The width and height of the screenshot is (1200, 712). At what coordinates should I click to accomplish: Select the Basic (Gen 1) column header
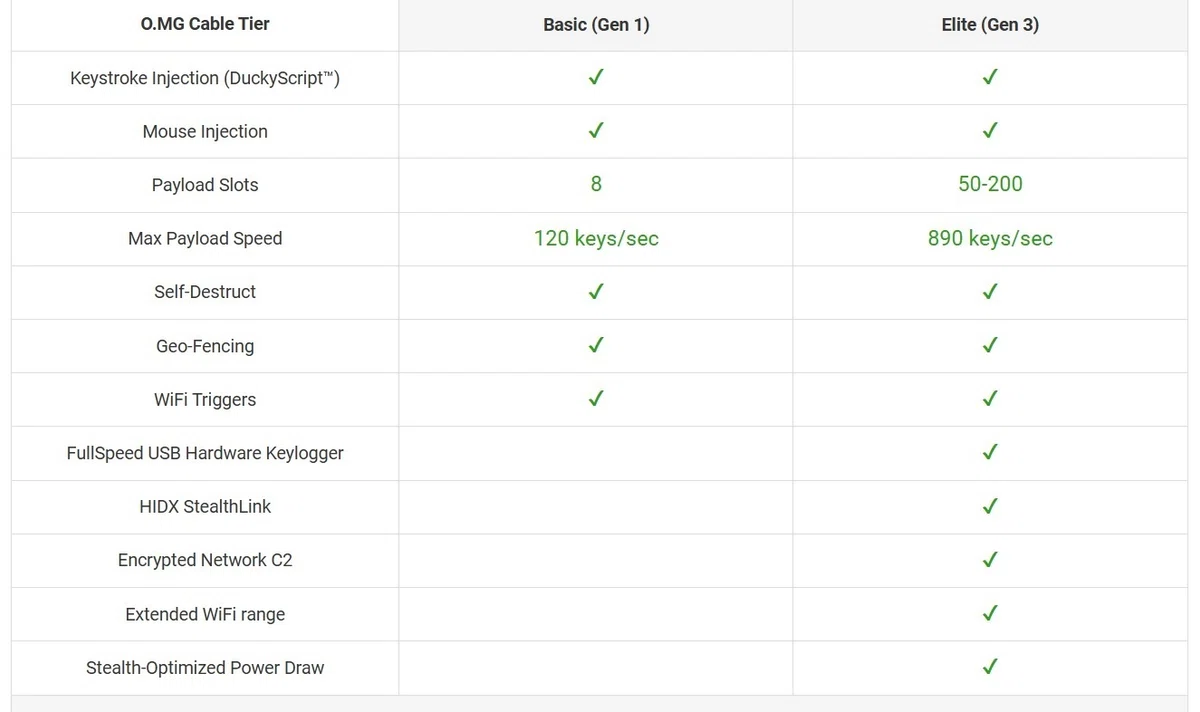596,25
